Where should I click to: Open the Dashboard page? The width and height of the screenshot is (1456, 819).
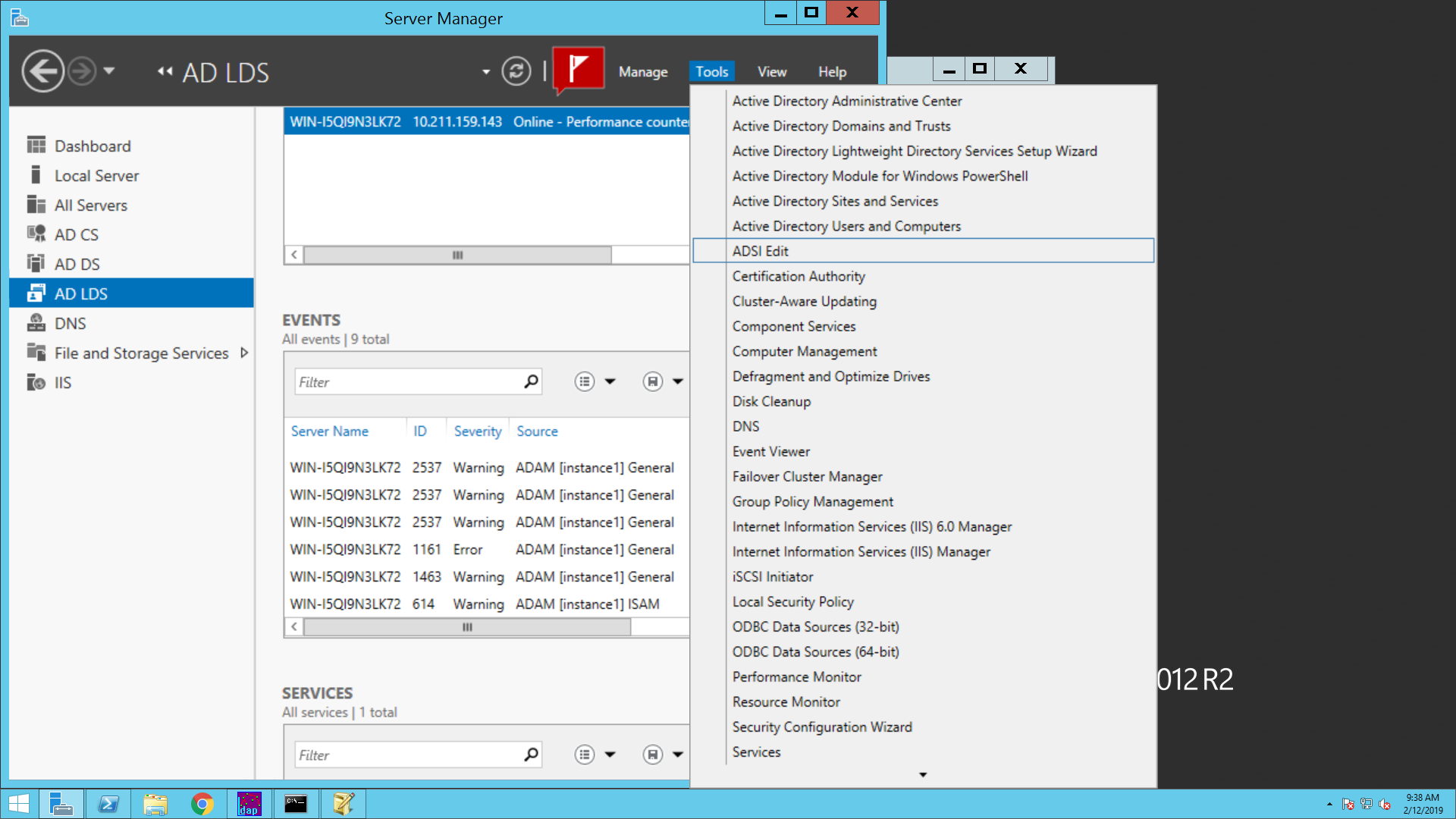click(x=93, y=146)
